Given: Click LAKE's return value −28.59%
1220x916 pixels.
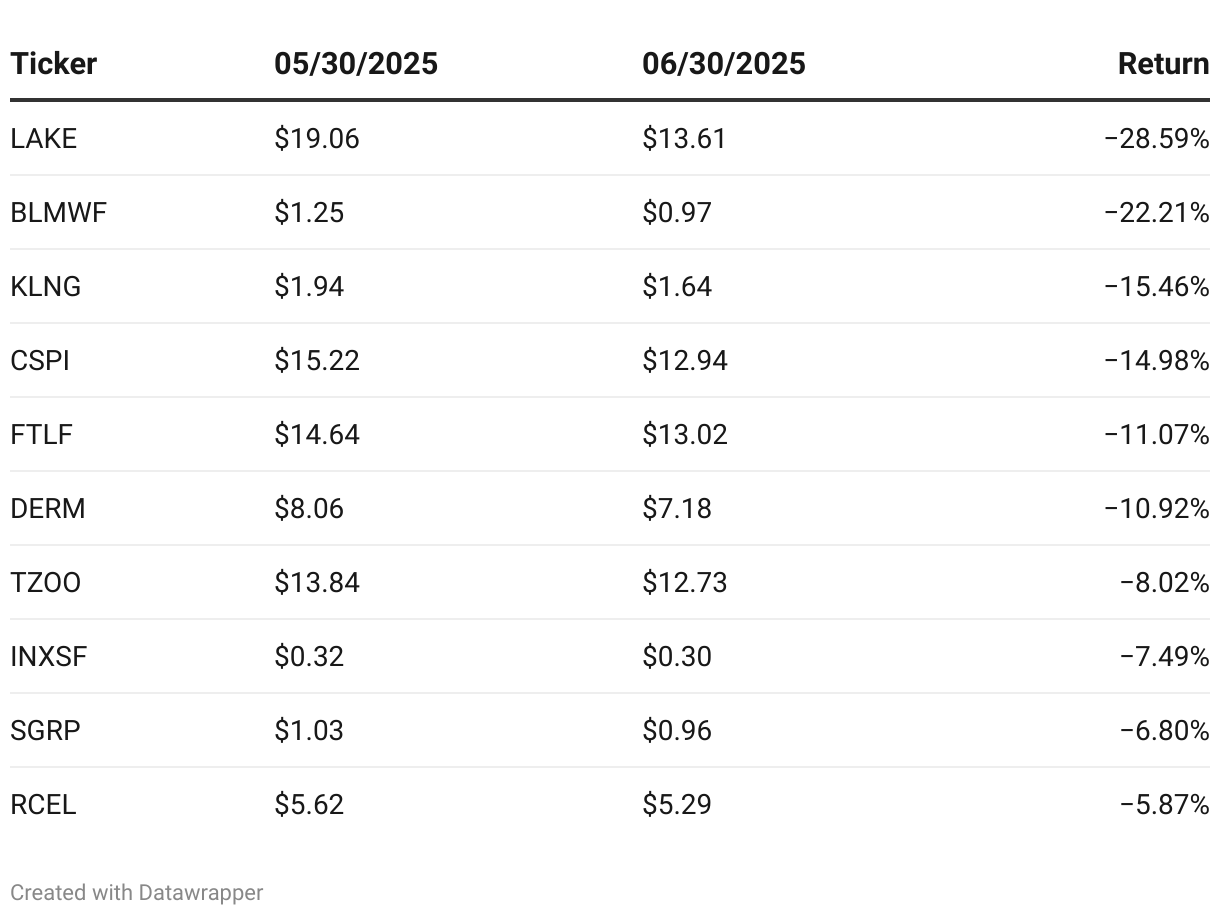Looking at the screenshot, I should (1157, 139).
